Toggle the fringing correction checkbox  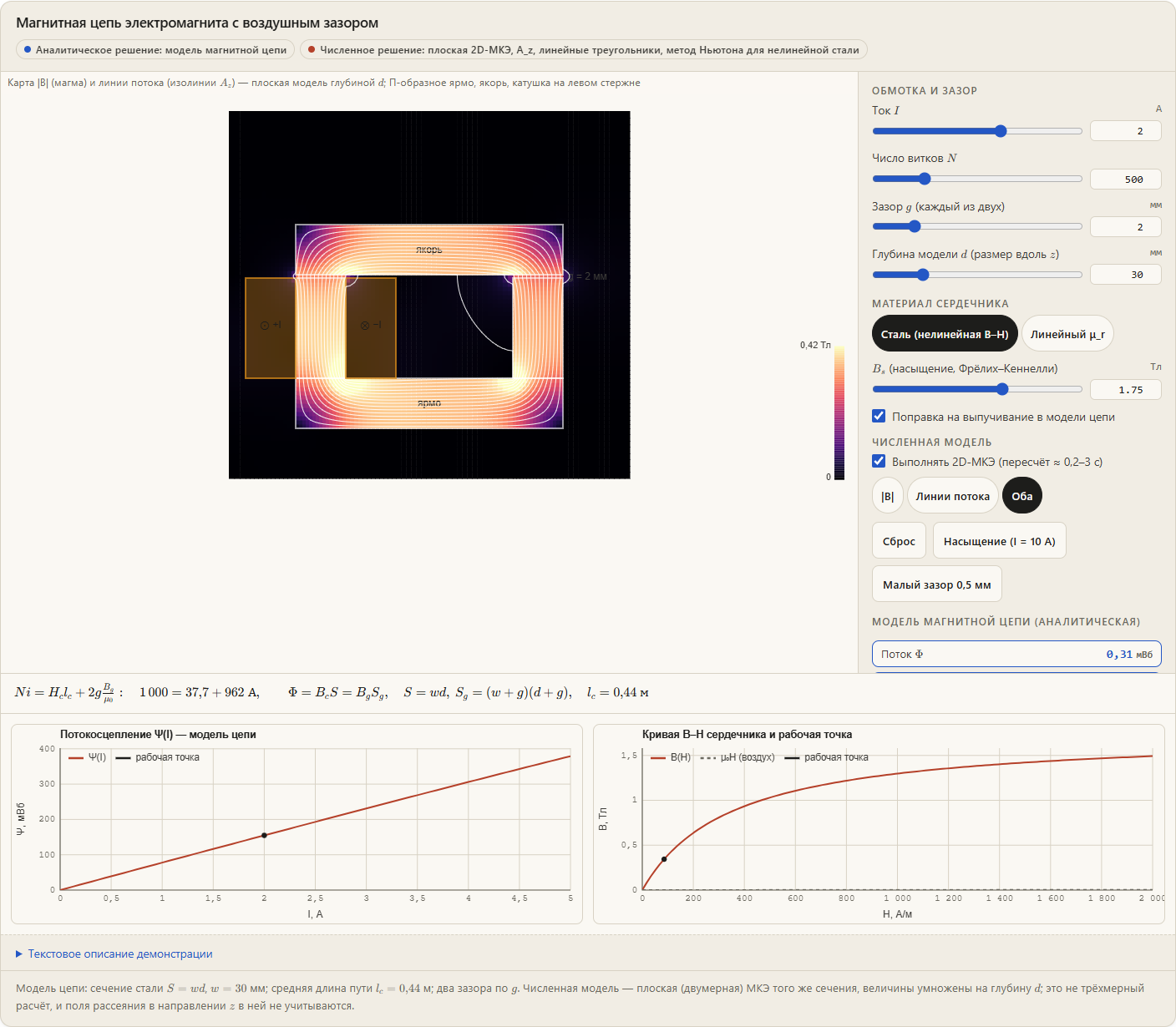[879, 416]
